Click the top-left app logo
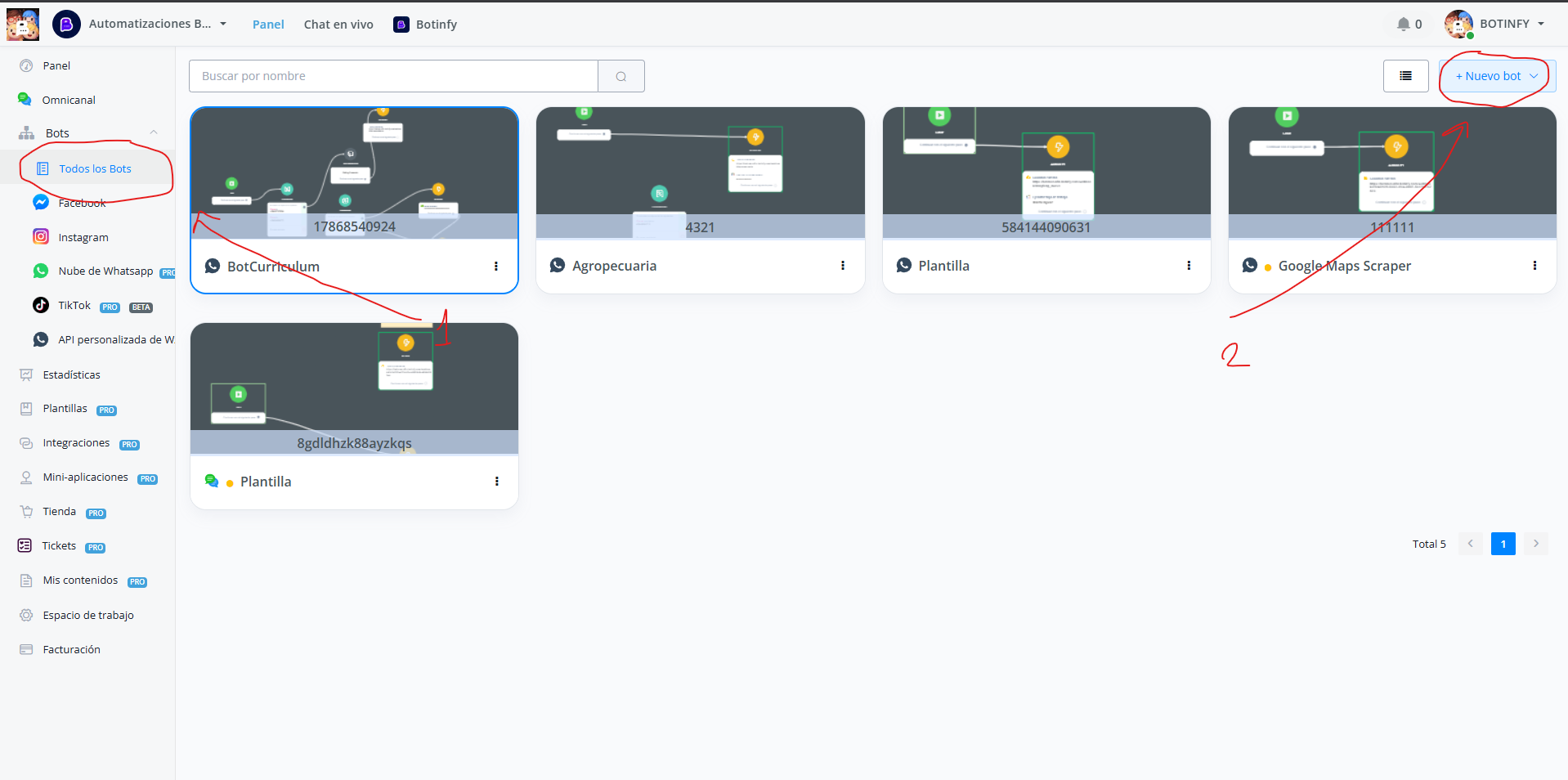 (x=23, y=25)
